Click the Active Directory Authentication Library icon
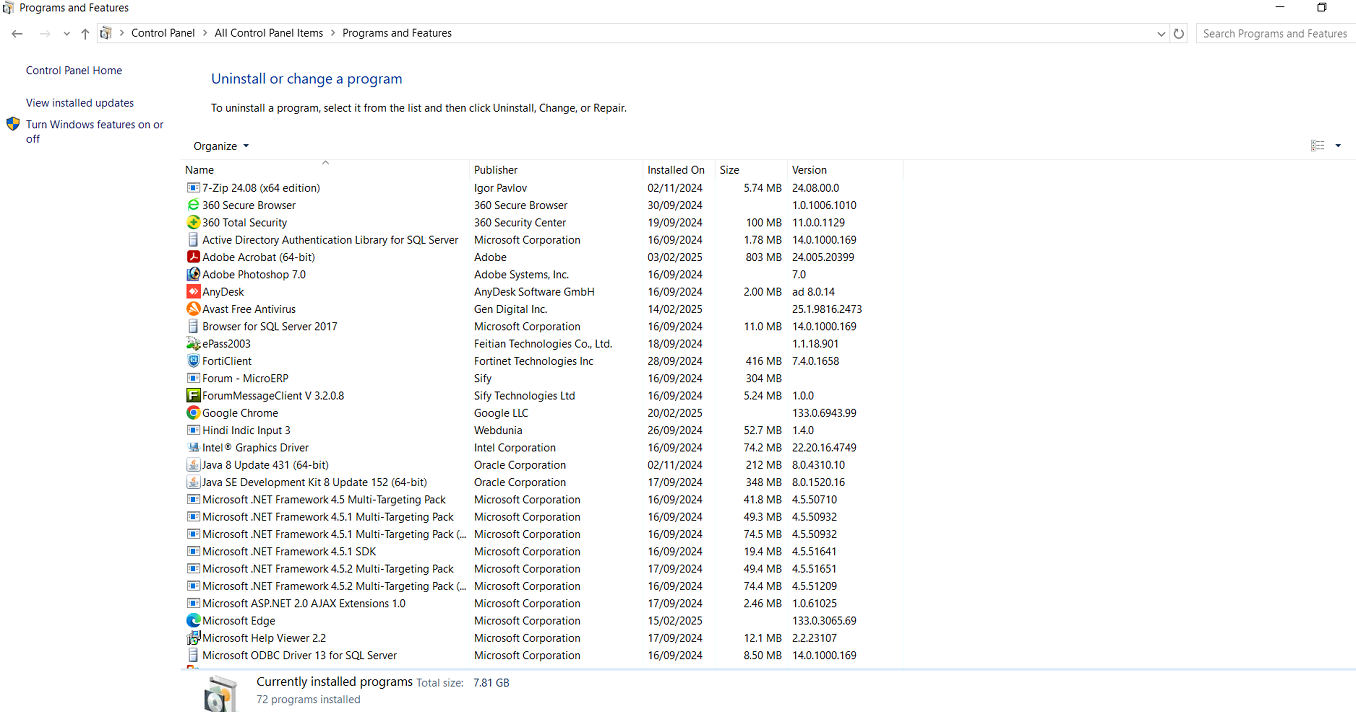 193,240
